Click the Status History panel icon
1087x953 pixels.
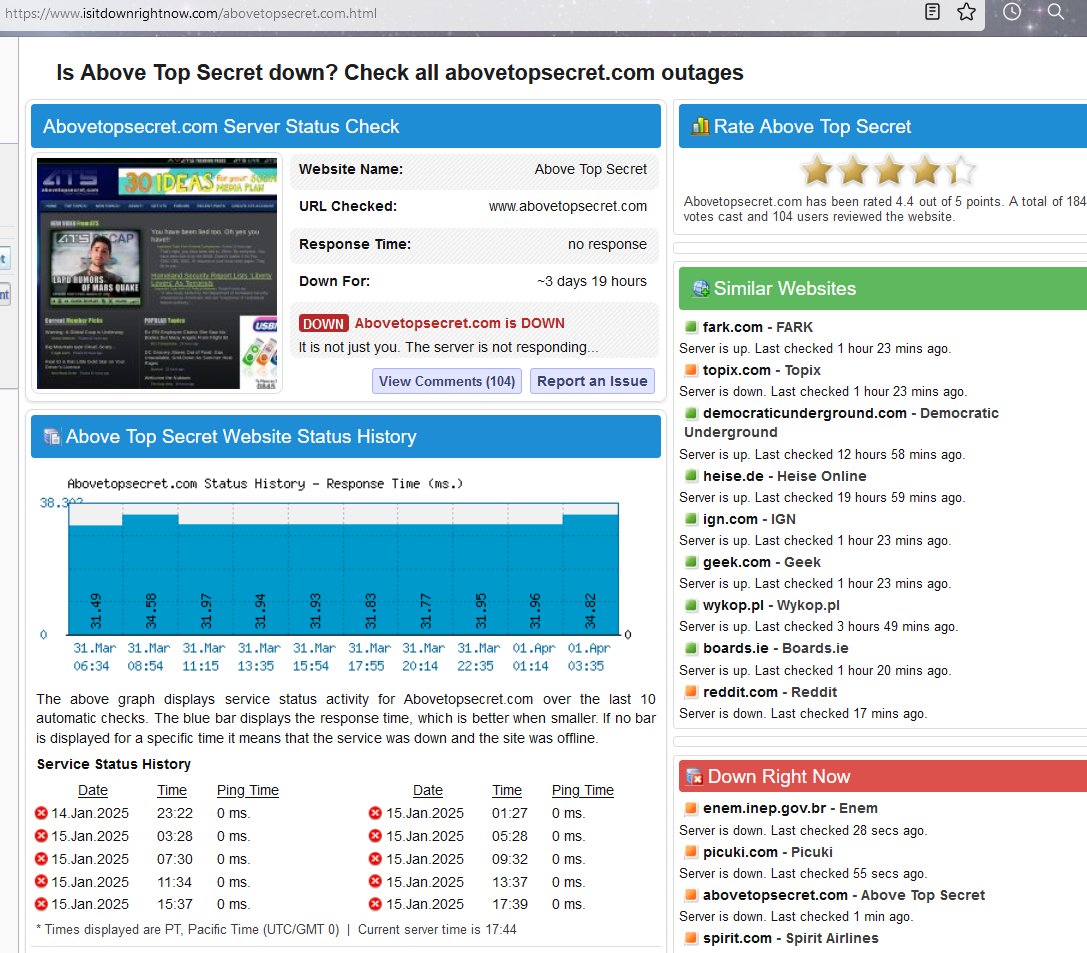[52, 437]
